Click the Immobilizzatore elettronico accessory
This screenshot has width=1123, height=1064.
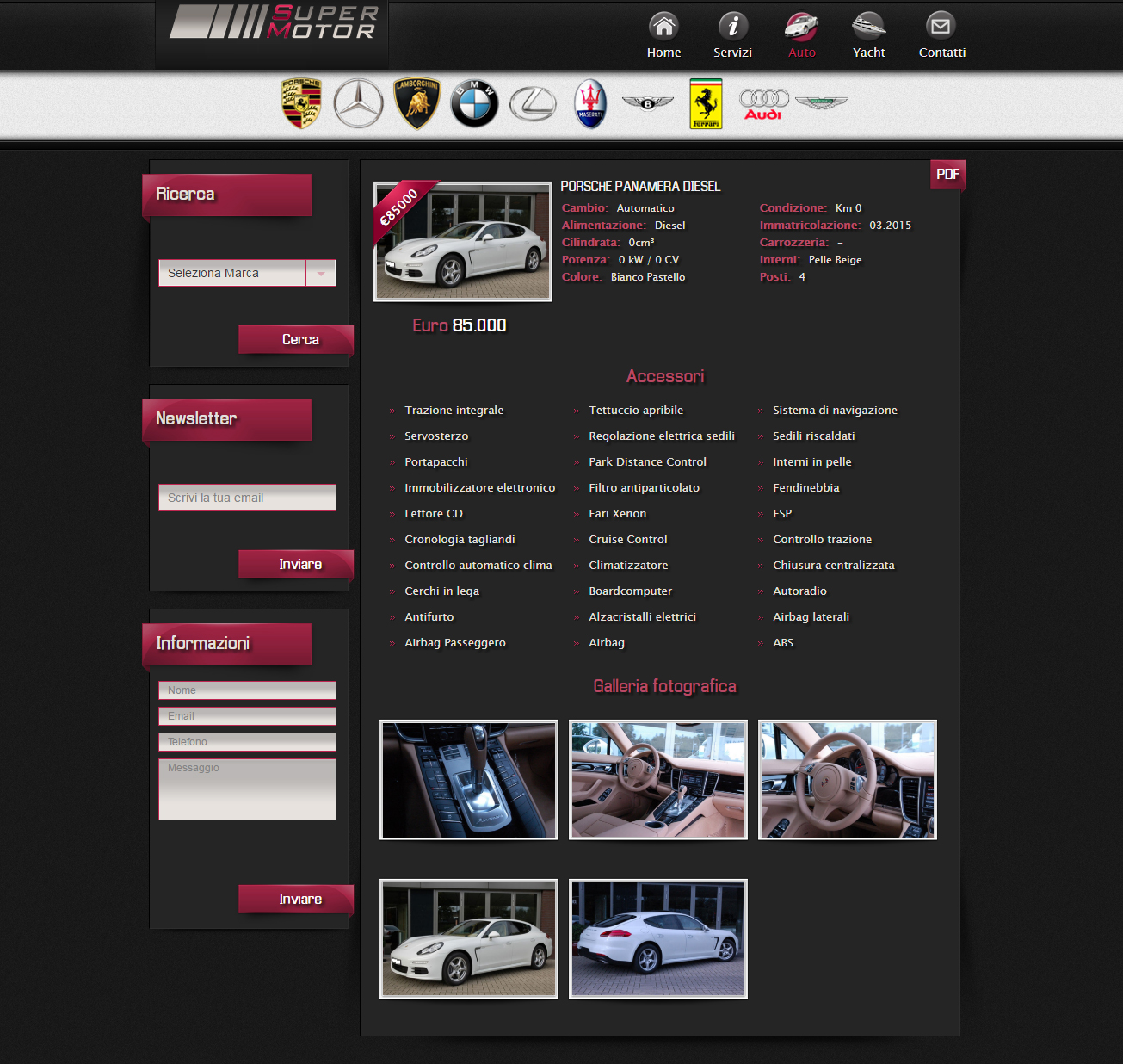point(480,488)
